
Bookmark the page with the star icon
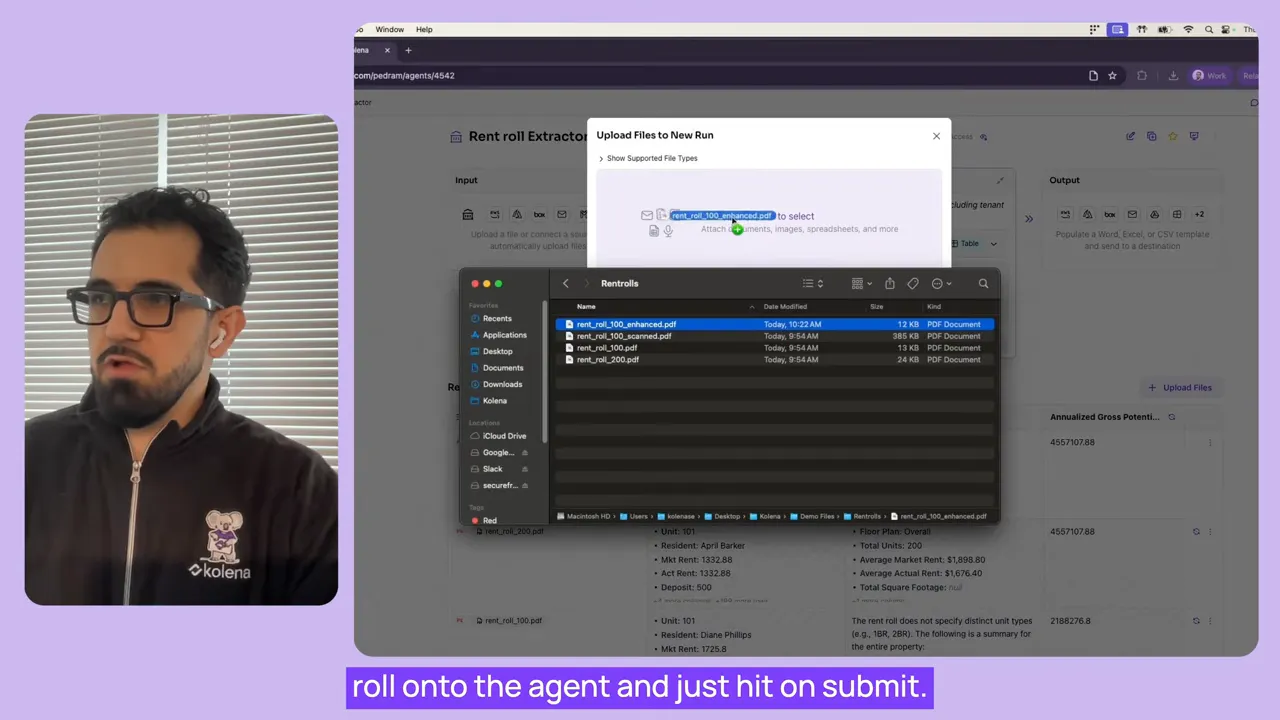pyautogui.click(x=1112, y=75)
